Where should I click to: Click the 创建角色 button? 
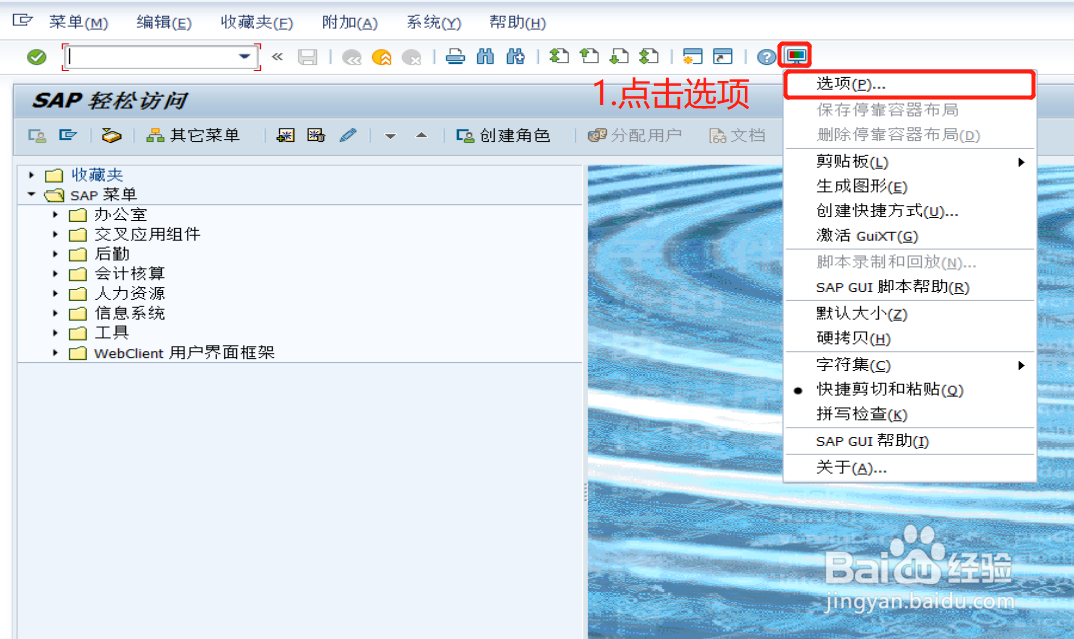pos(503,136)
